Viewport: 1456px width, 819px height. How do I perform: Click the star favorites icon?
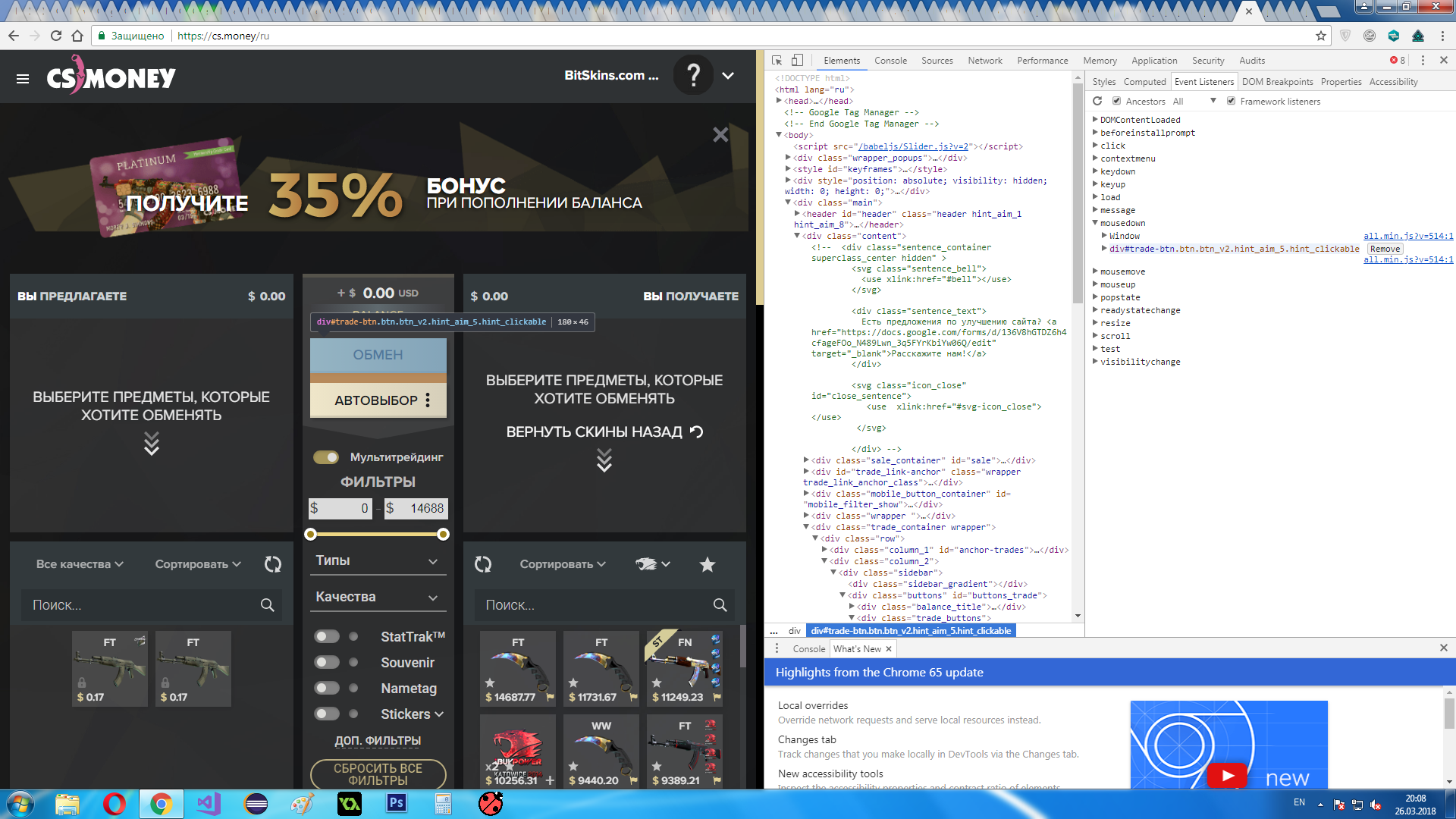click(707, 564)
